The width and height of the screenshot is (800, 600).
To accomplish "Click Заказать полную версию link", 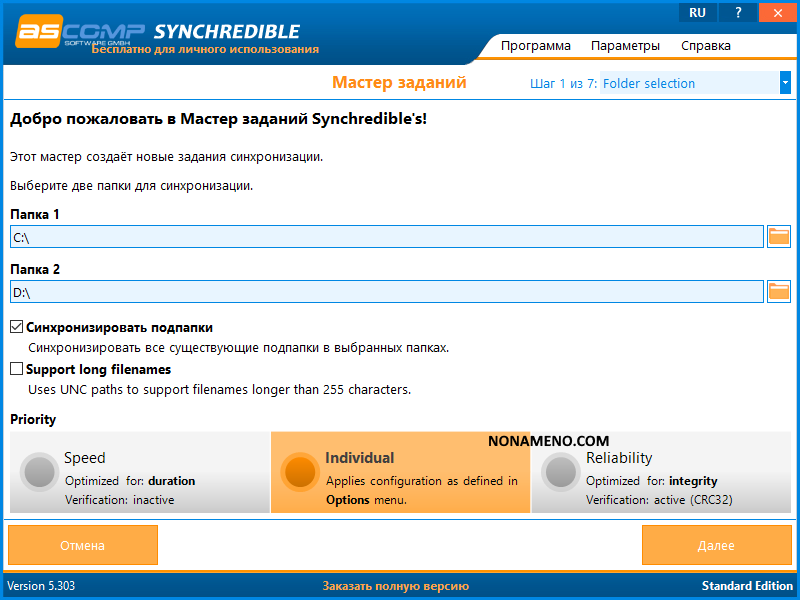I will click(x=395, y=586).
